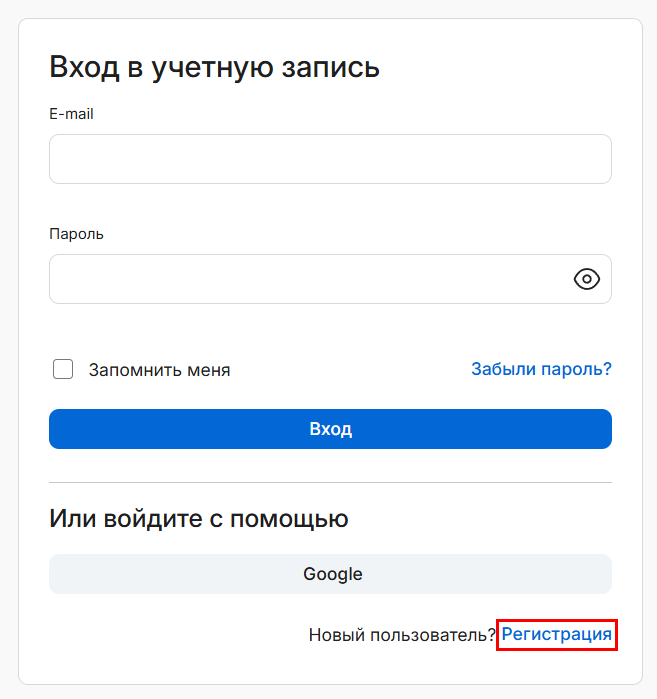The height and width of the screenshot is (699, 657).
Task: Click the Вход в учетную запись heading
Action: tap(214, 68)
